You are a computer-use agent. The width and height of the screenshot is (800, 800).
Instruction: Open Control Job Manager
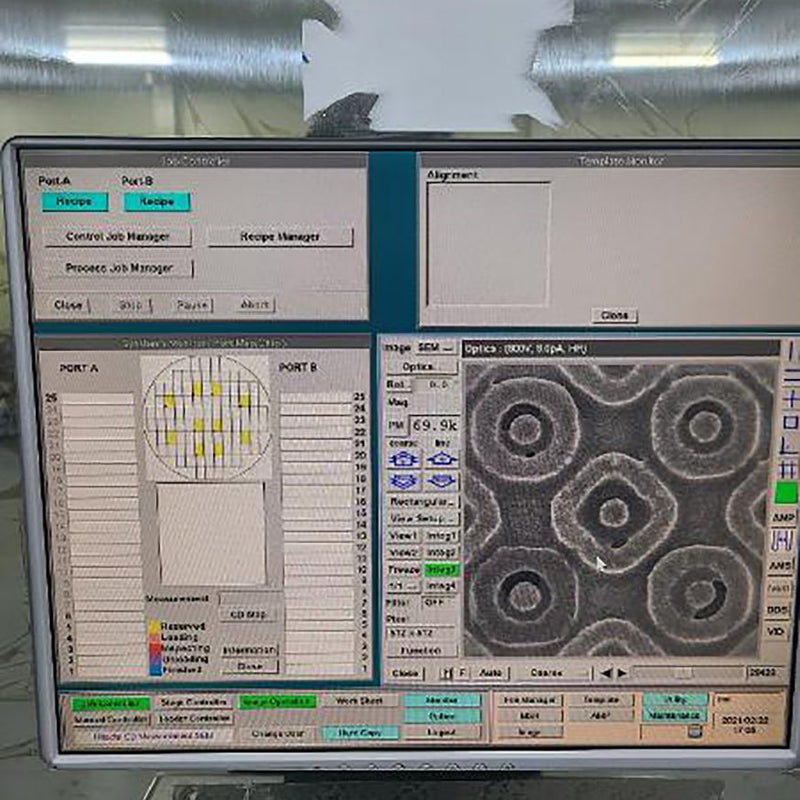click(x=118, y=237)
